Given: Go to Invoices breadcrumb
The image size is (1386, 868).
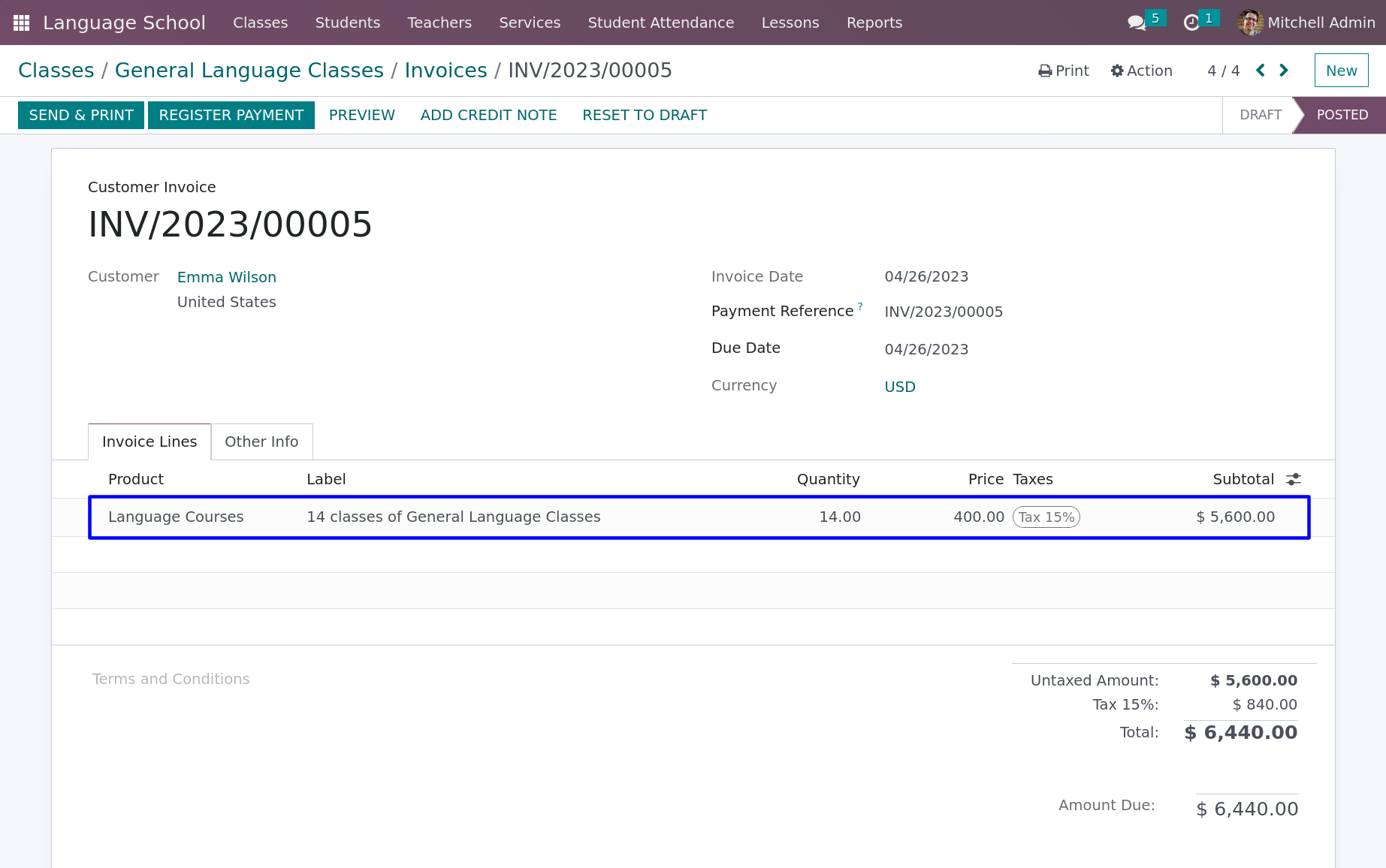Looking at the screenshot, I should (x=446, y=71).
